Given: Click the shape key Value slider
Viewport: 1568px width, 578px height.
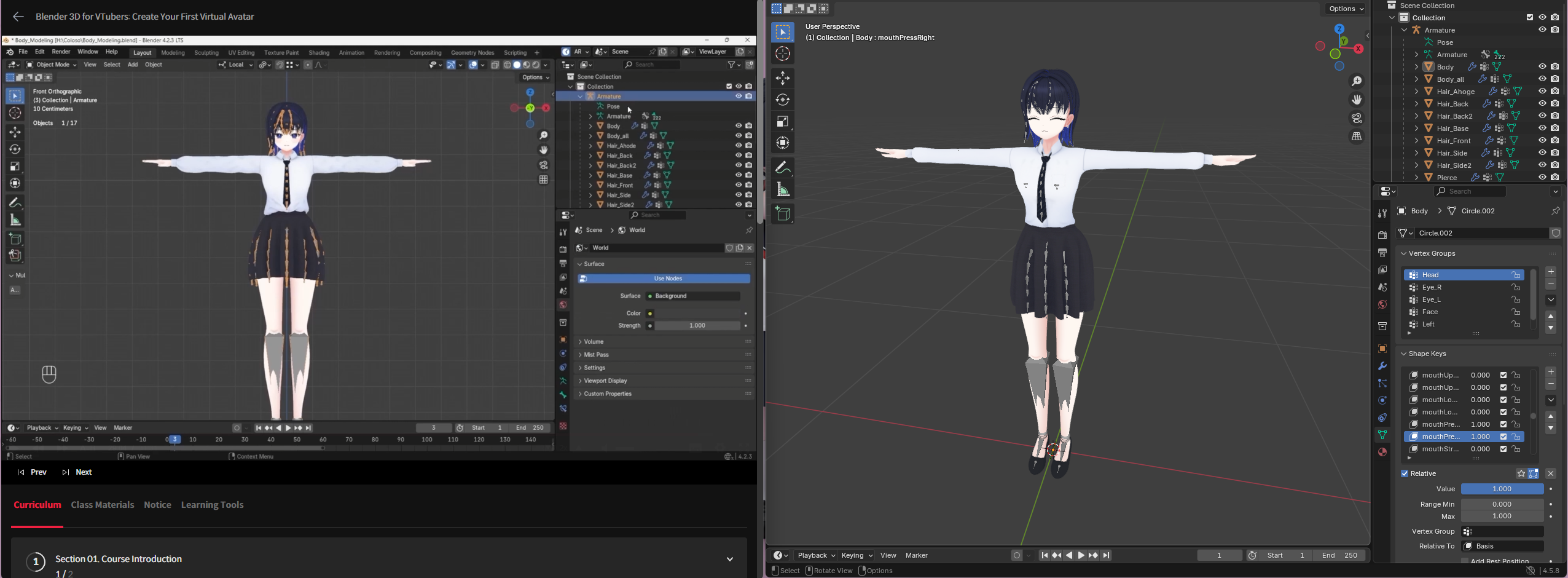Looking at the screenshot, I should (x=1502, y=489).
